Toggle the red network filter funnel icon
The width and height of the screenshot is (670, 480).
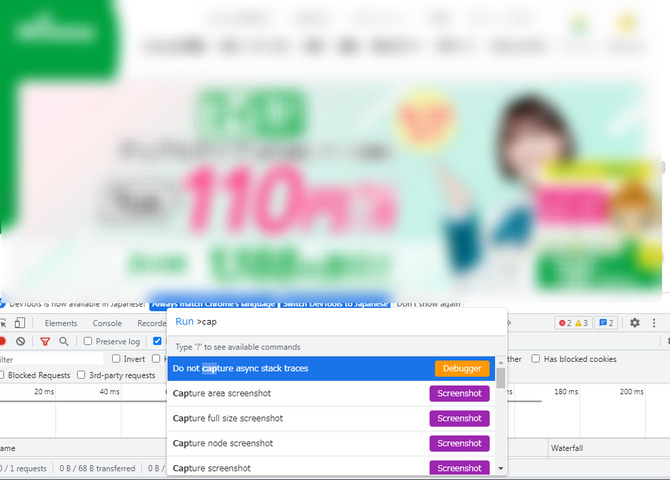click(44, 341)
